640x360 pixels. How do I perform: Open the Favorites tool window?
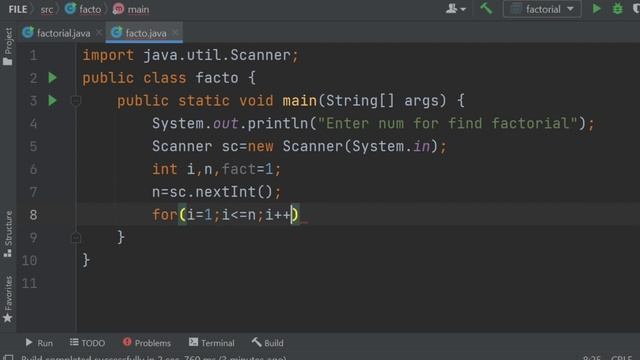[8, 299]
